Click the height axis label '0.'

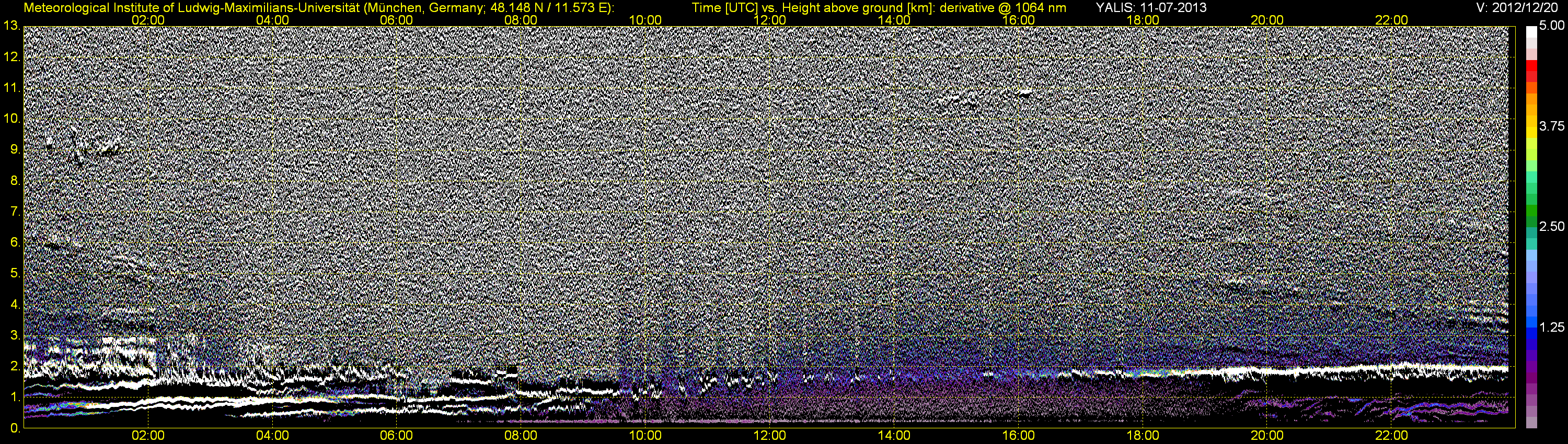point(15,428)
